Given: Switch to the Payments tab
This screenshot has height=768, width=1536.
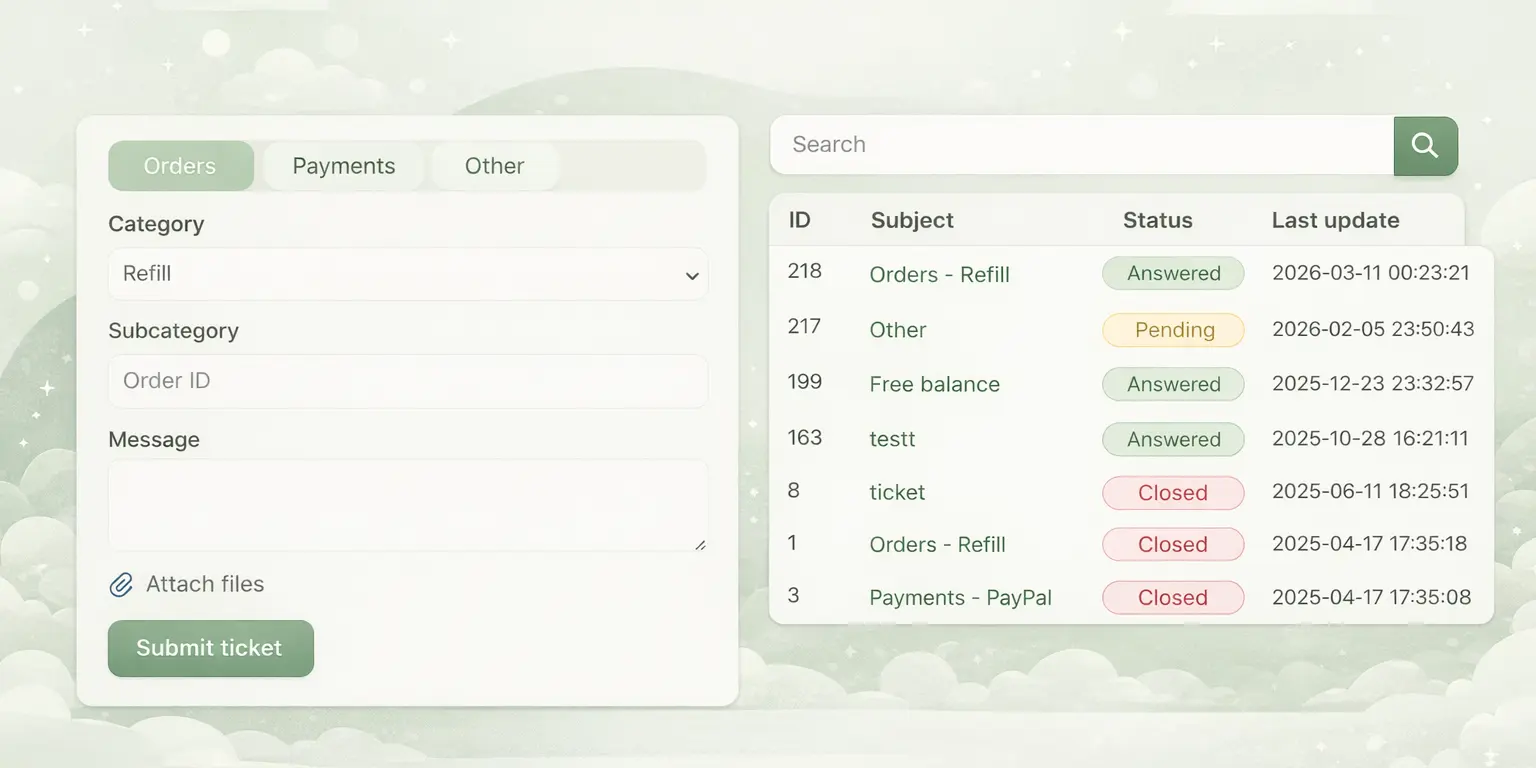Looking at the screenshot, I should pos(343,166).
